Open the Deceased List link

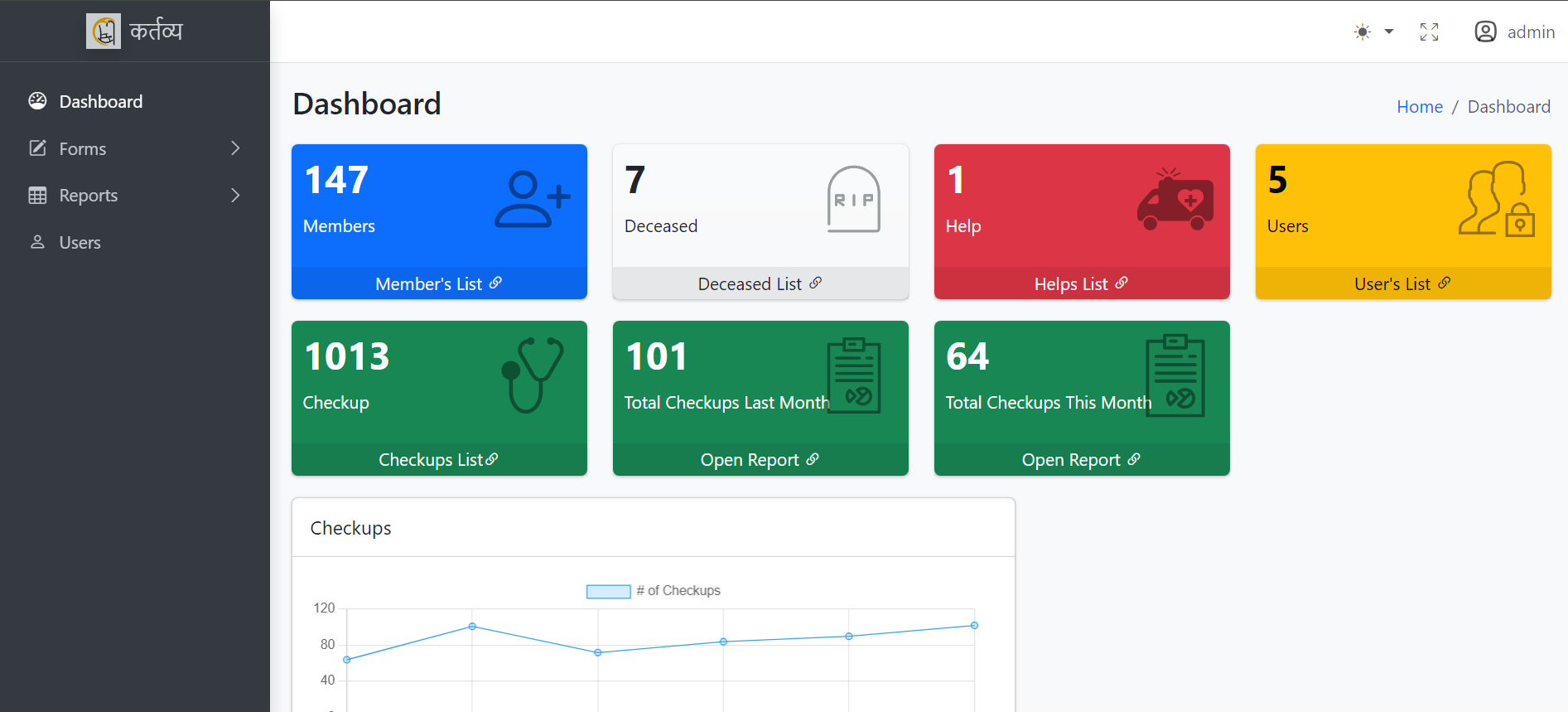click(x=760, y=283)
